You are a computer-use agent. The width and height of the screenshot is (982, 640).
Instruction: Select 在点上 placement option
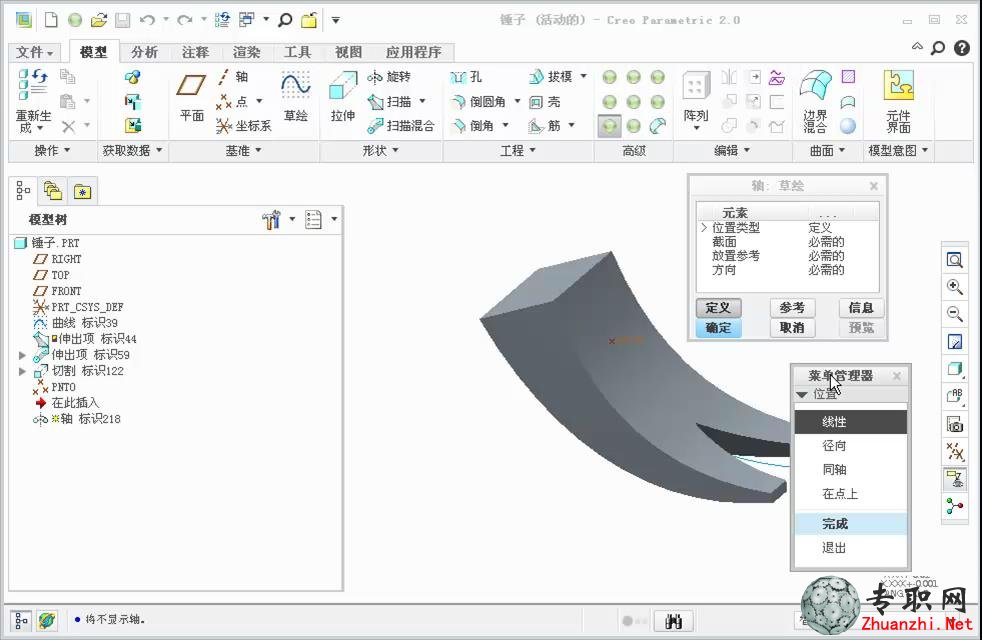click(850, 494)
